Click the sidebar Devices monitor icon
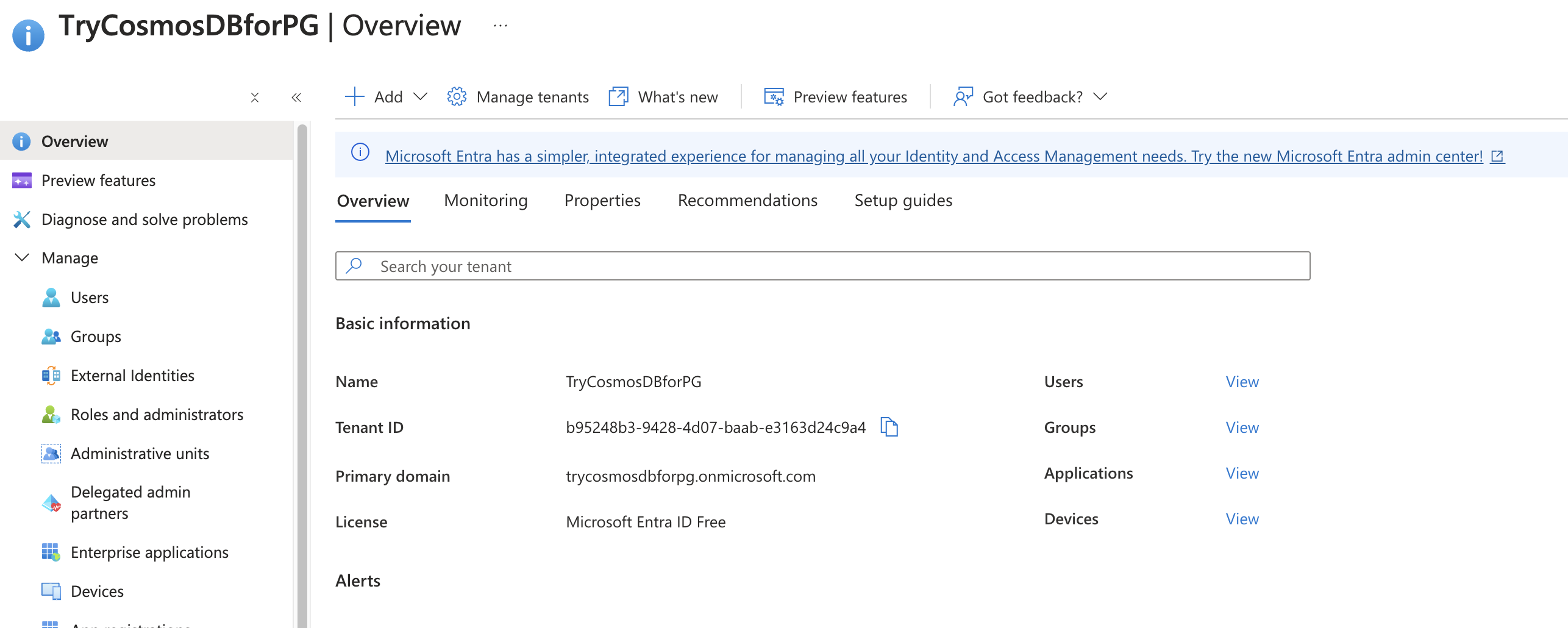 pyautogui.click(x=51, y=591)
